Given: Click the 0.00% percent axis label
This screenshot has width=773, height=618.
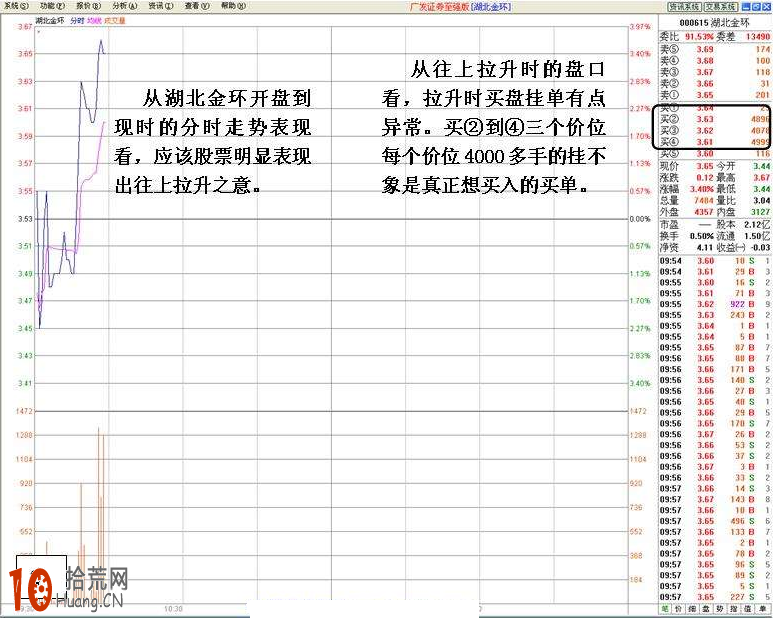Looking at the screenshot, I should 640,218.
